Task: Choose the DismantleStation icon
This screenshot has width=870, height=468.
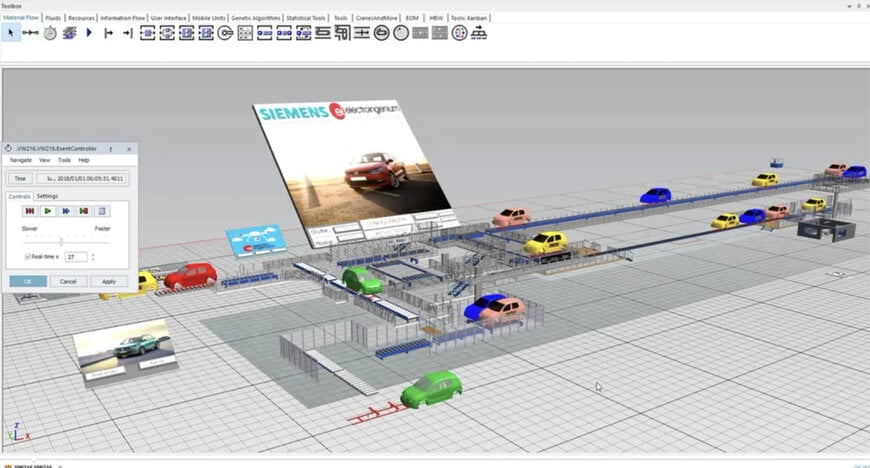Action: 206,33
